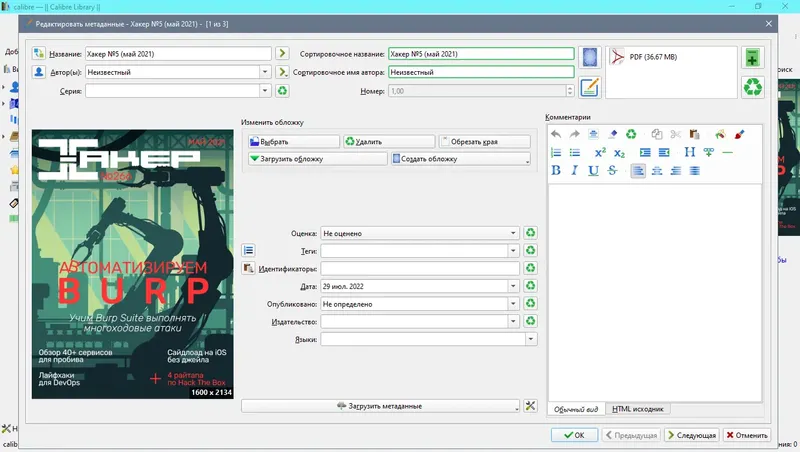Switch to the 'HTML исходник' tab

(638, 409)
